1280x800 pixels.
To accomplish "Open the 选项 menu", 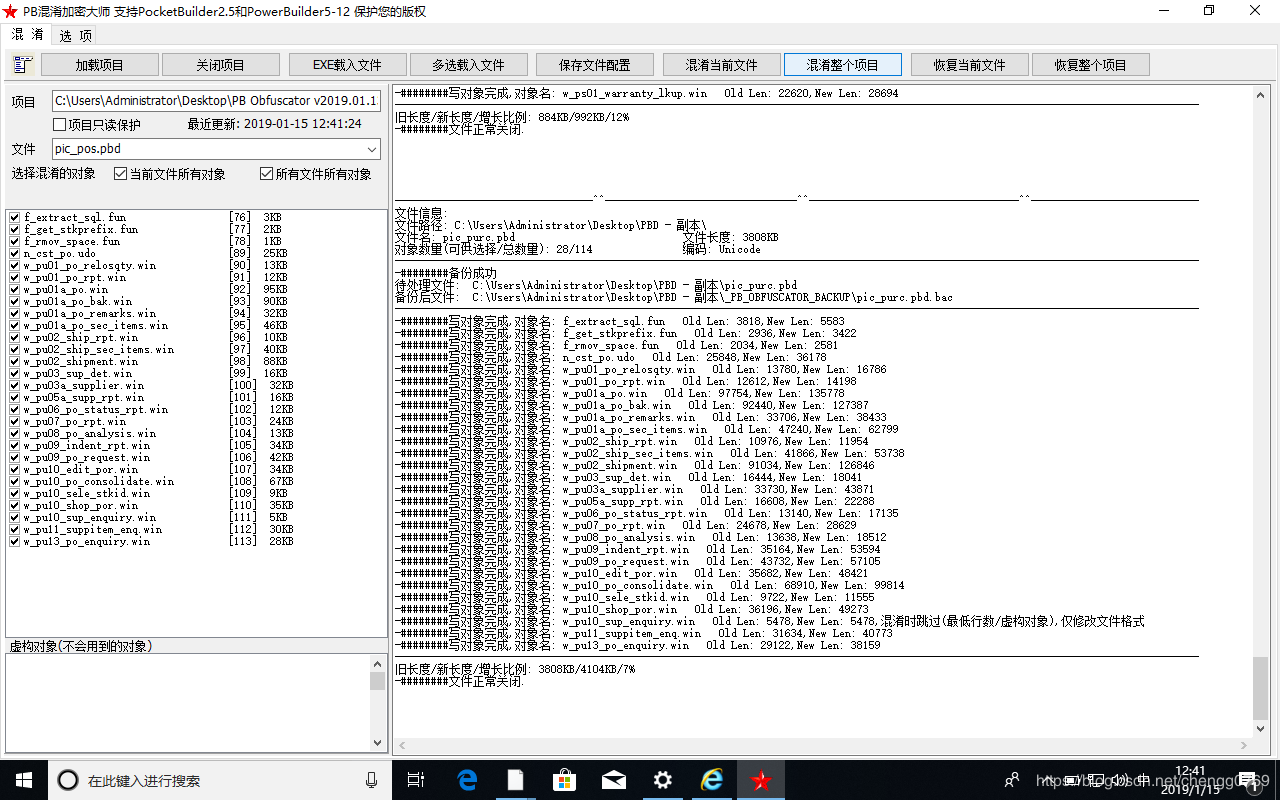I will pos(75,35).
